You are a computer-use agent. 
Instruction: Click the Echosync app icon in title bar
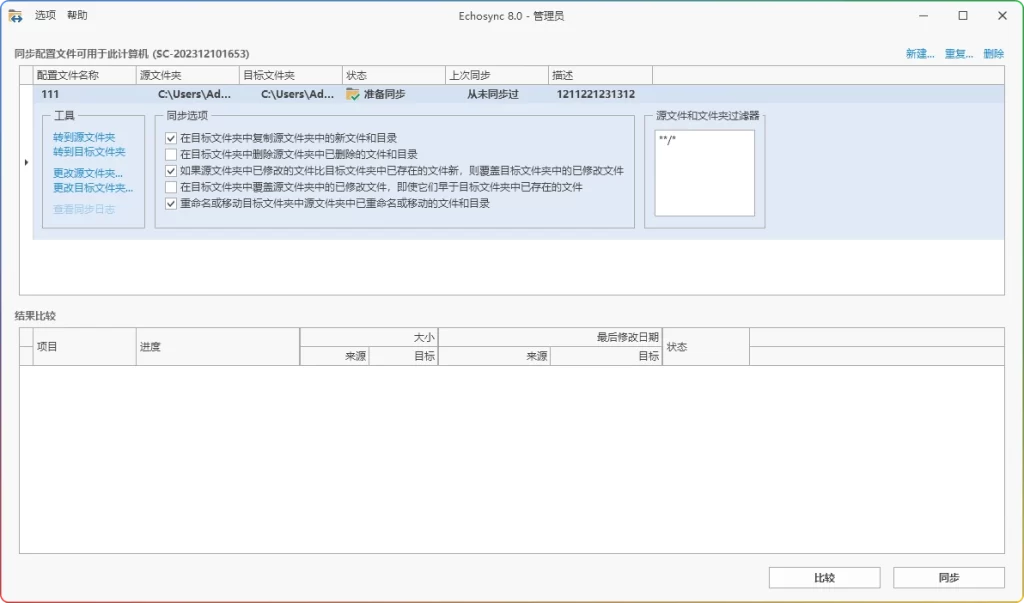[14, 15]
